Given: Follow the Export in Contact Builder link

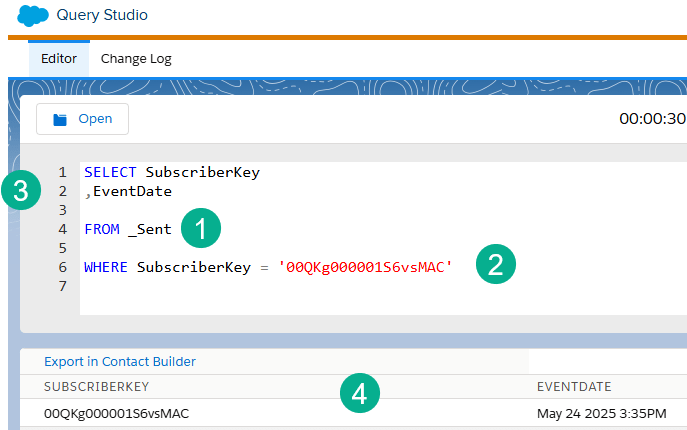Looking at the screenshot, I should tap(120, 361).
